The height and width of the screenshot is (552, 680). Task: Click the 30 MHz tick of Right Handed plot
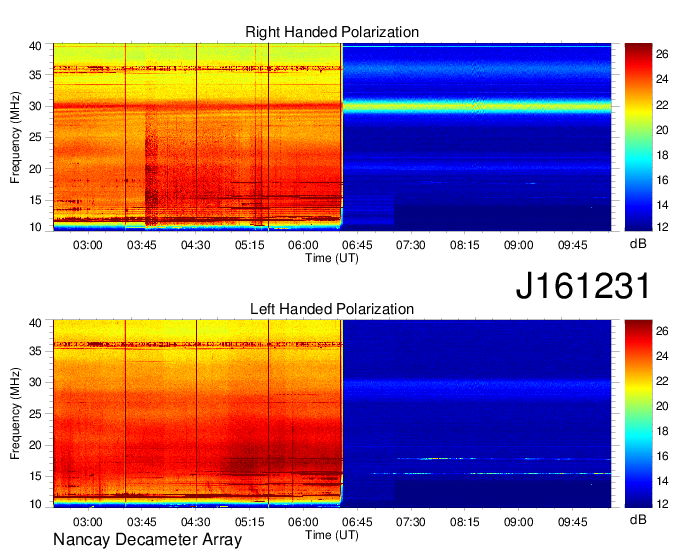[35, 106]
